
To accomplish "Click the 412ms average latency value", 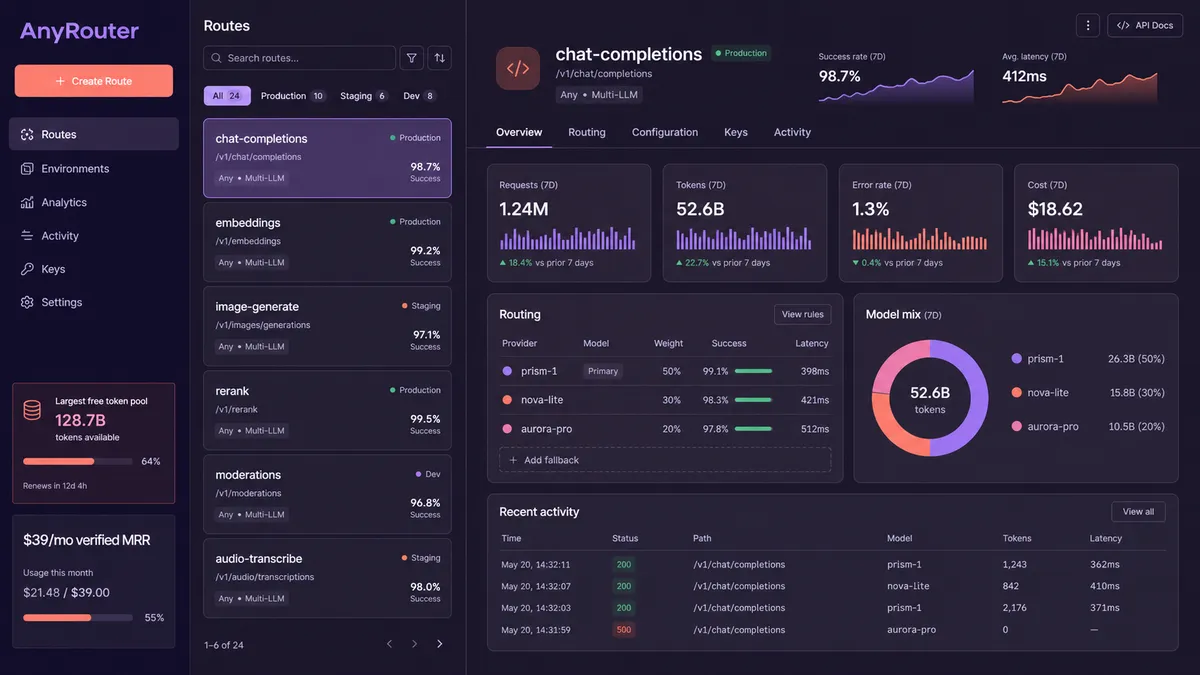I will 1025,76.
